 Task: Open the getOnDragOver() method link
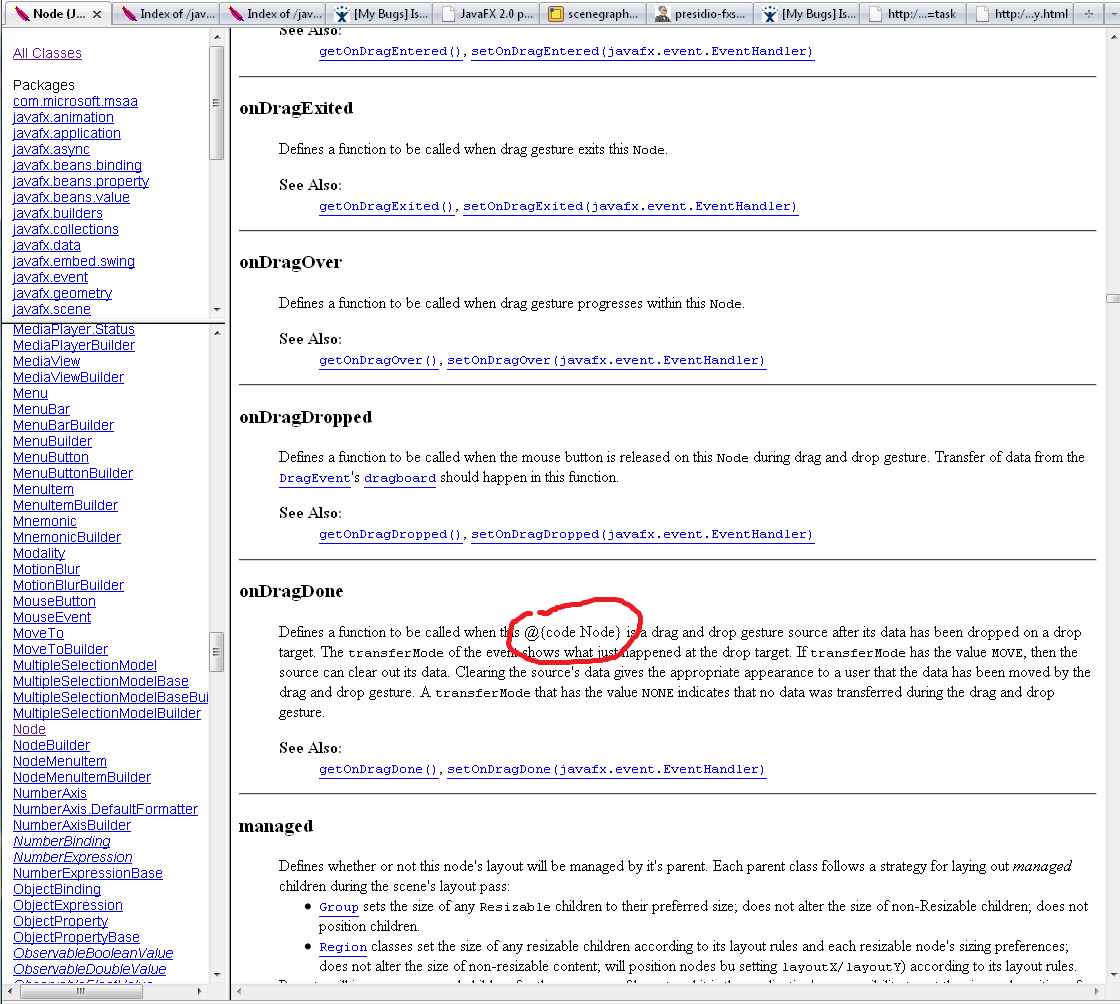click(378, 360)
